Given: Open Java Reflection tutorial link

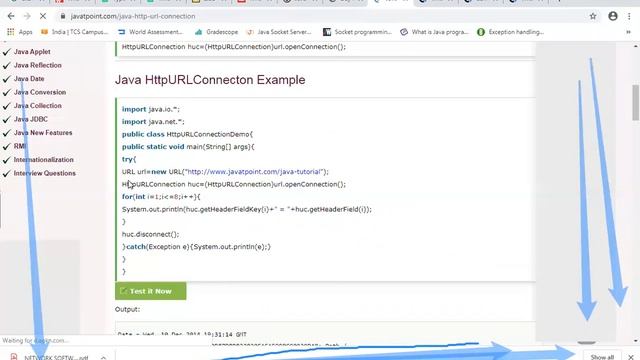Looking at the screenshot, I should [38, 65].
